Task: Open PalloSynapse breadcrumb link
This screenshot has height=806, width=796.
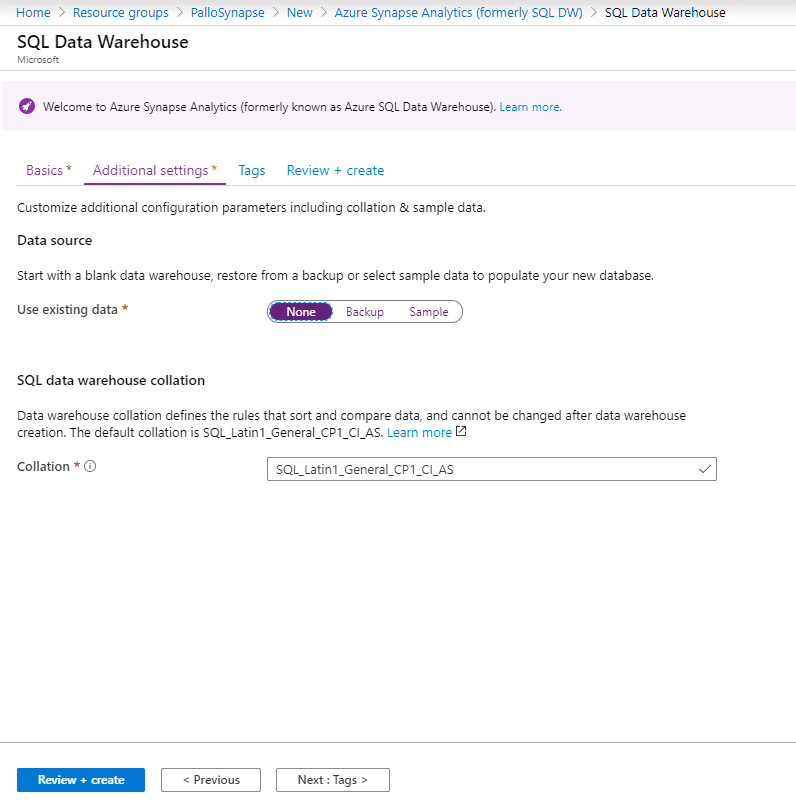Action: (x=228, y=12)
